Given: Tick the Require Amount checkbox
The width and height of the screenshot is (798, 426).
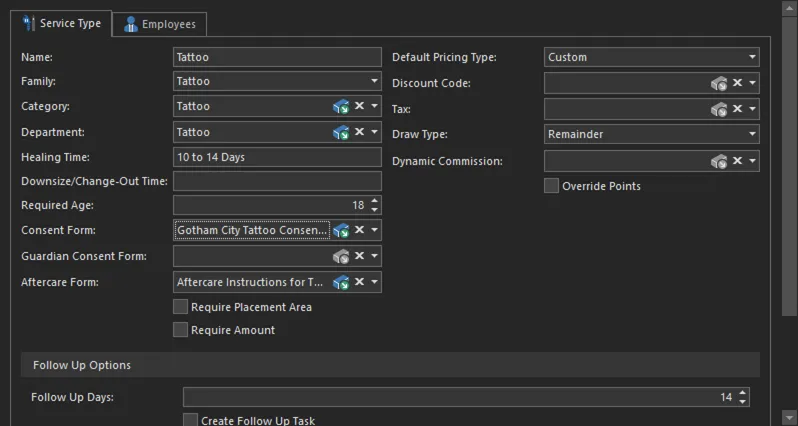Looking at the screenshot, I should click(180, 330).
